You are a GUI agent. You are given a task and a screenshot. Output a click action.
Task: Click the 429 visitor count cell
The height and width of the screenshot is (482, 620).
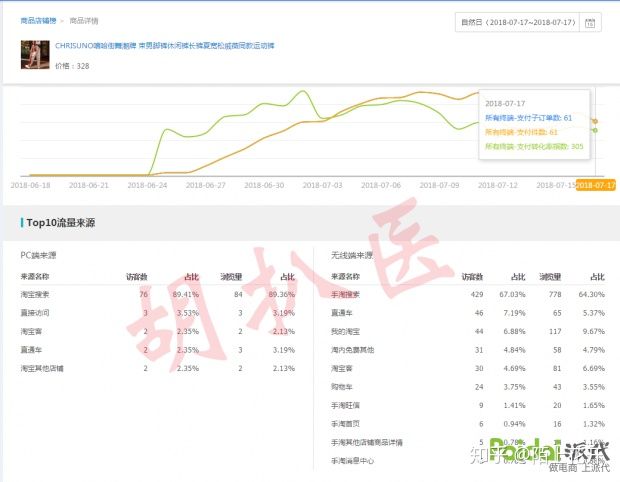[x=477, y=295]
